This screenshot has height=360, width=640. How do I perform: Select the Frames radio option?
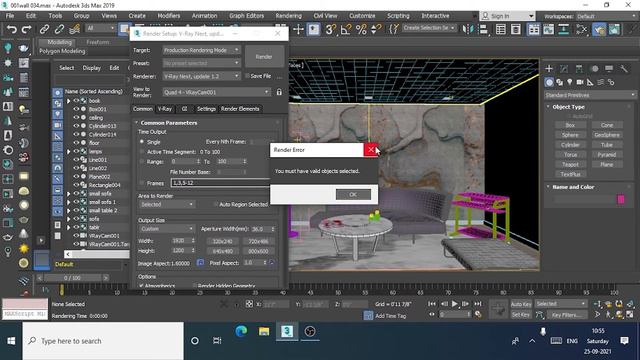[x=142, y=183]
